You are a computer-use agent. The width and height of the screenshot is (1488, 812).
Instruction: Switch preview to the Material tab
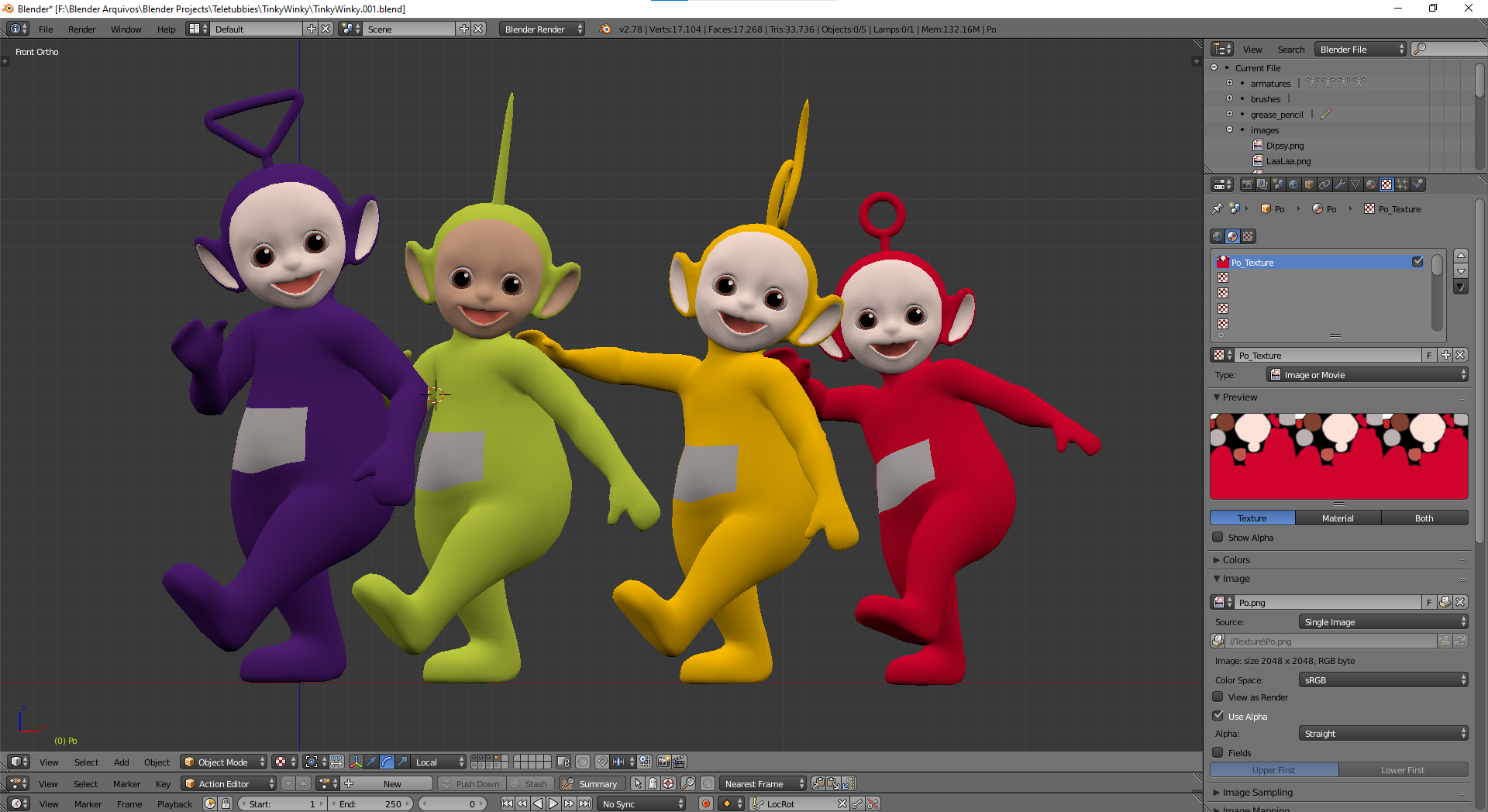pyautogui.click(x=1338, y=518)
